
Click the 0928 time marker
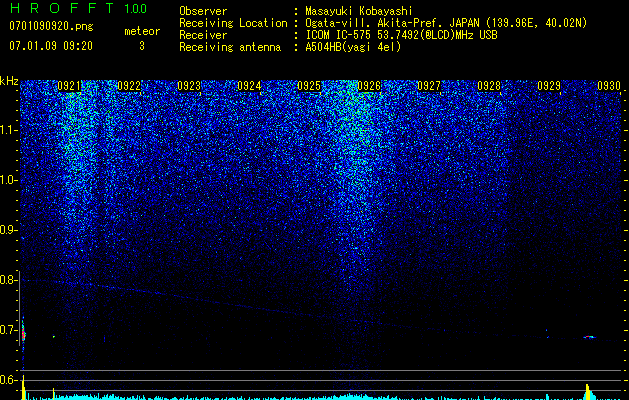pos(489,86)
